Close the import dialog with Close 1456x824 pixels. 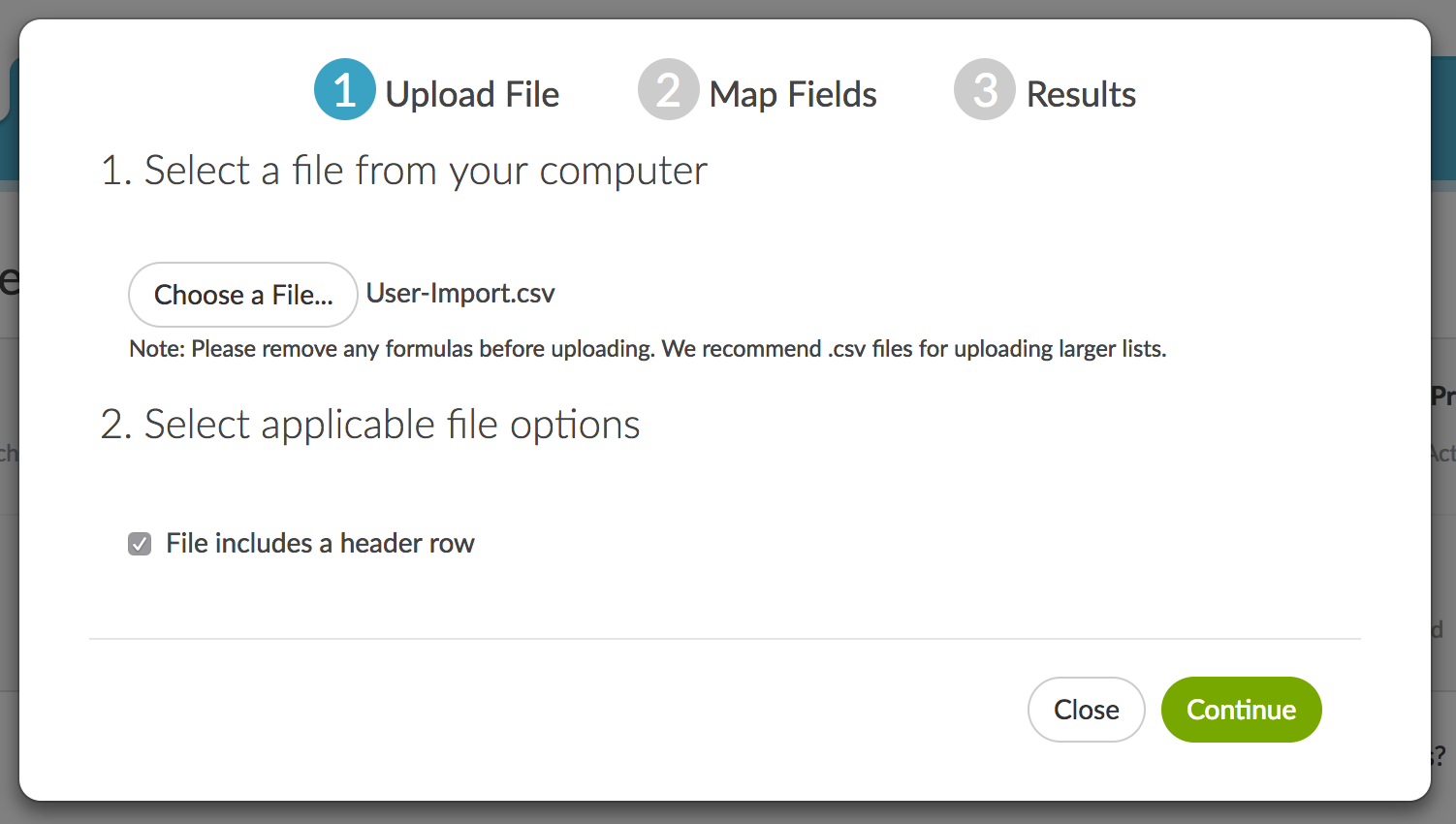click(x=1086, y=710)
